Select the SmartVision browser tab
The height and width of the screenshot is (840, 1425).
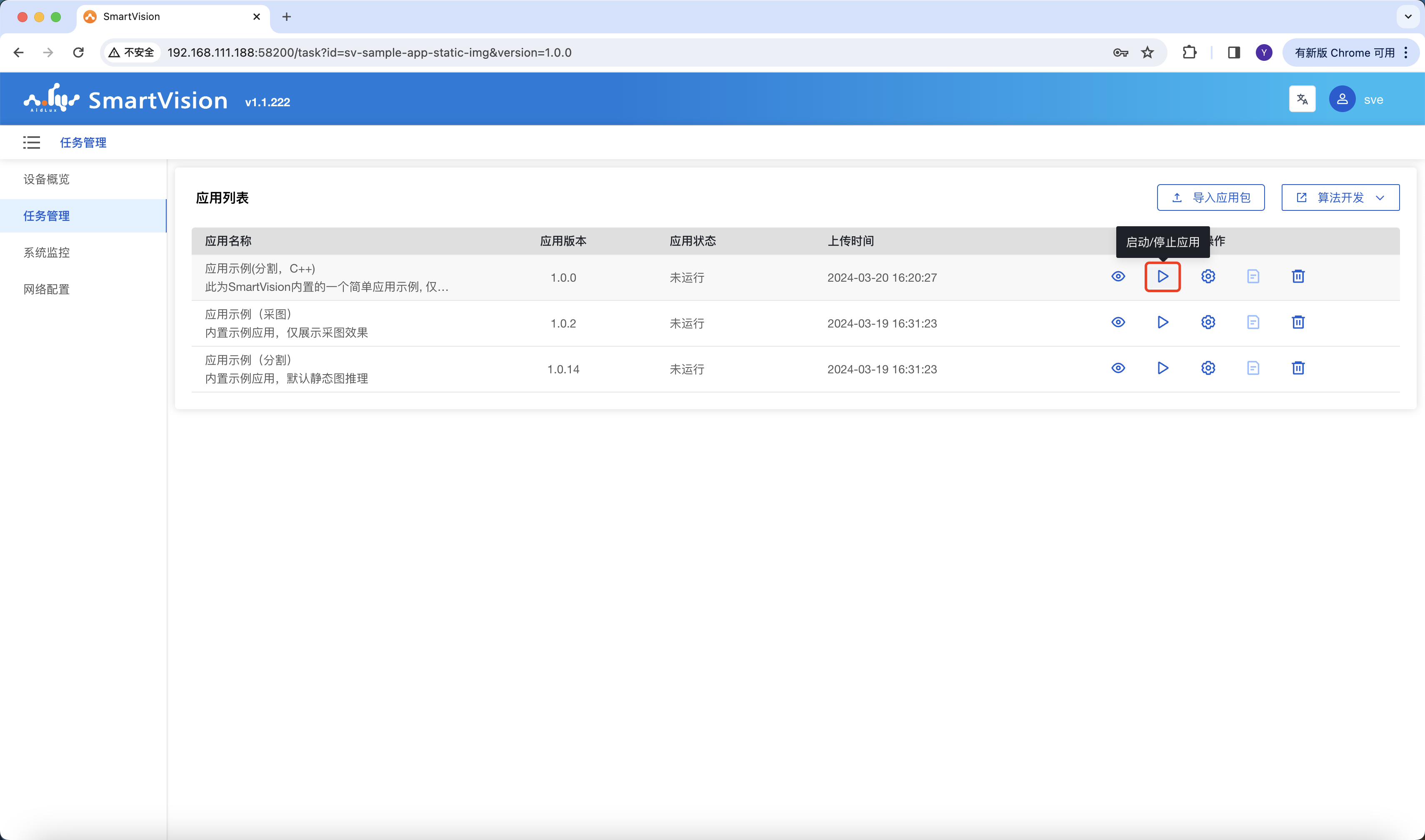coord(172,17)
